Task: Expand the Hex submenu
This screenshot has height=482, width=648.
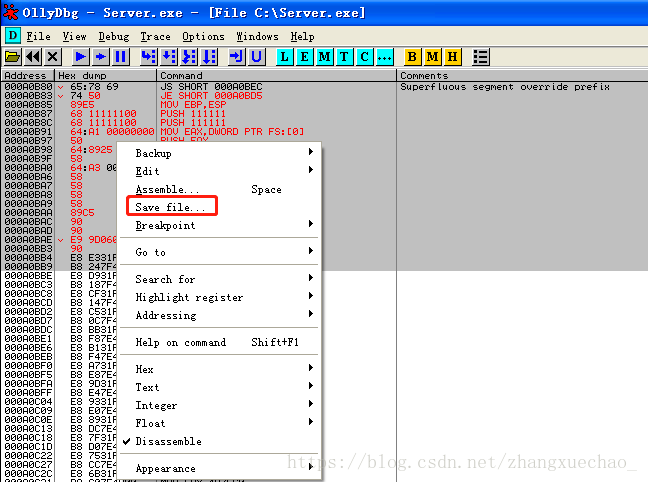Action: (x=220, y=369)
